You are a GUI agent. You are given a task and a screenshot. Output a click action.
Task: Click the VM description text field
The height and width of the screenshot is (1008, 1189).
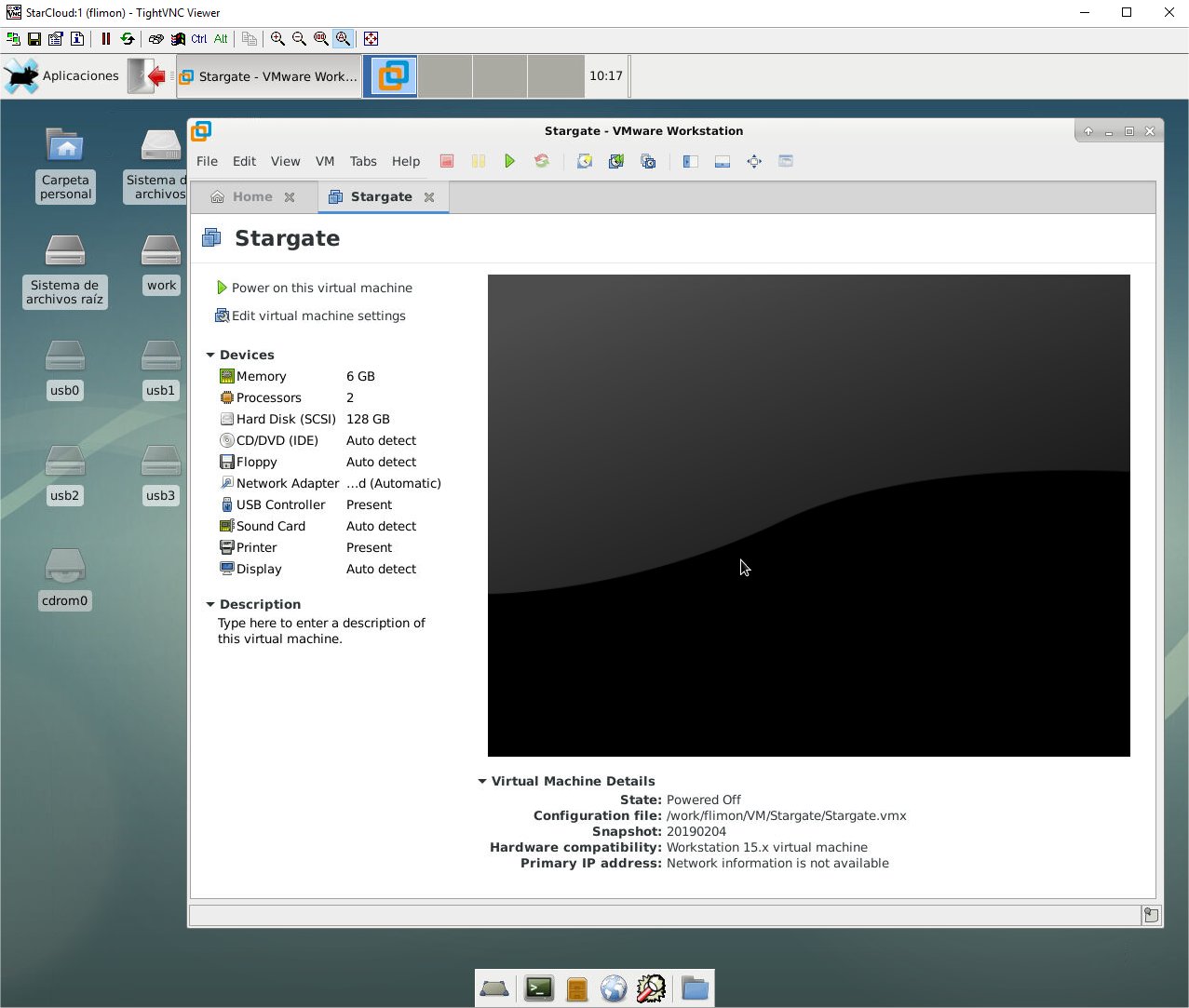321,631
